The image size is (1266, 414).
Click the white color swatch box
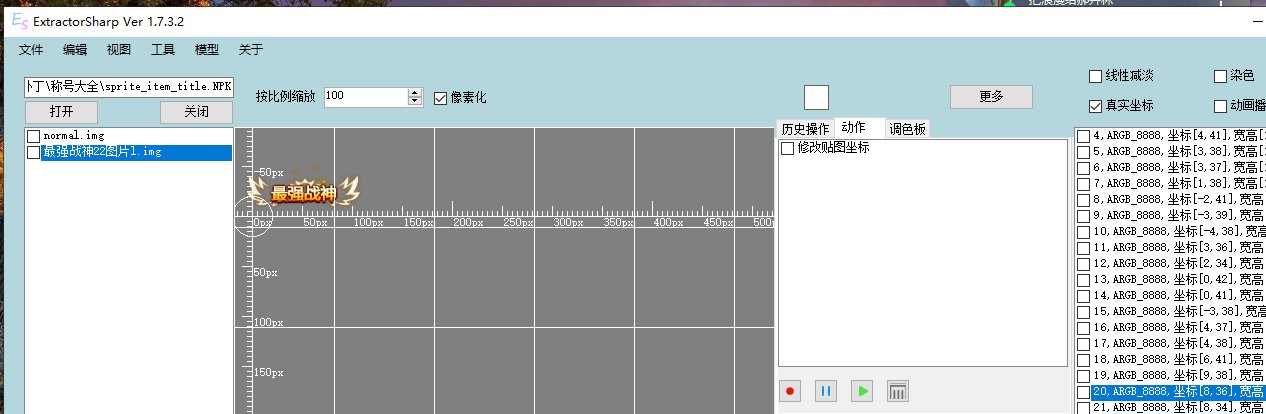tap(816, 97)
